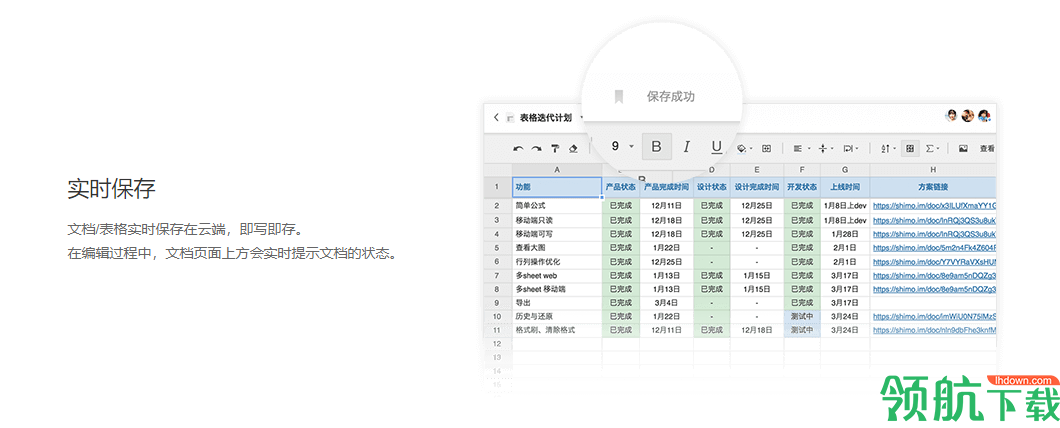This screenshot has height=428, width=1060.
Task: Click the 表格迭代计划 document title
Action: 546,118
